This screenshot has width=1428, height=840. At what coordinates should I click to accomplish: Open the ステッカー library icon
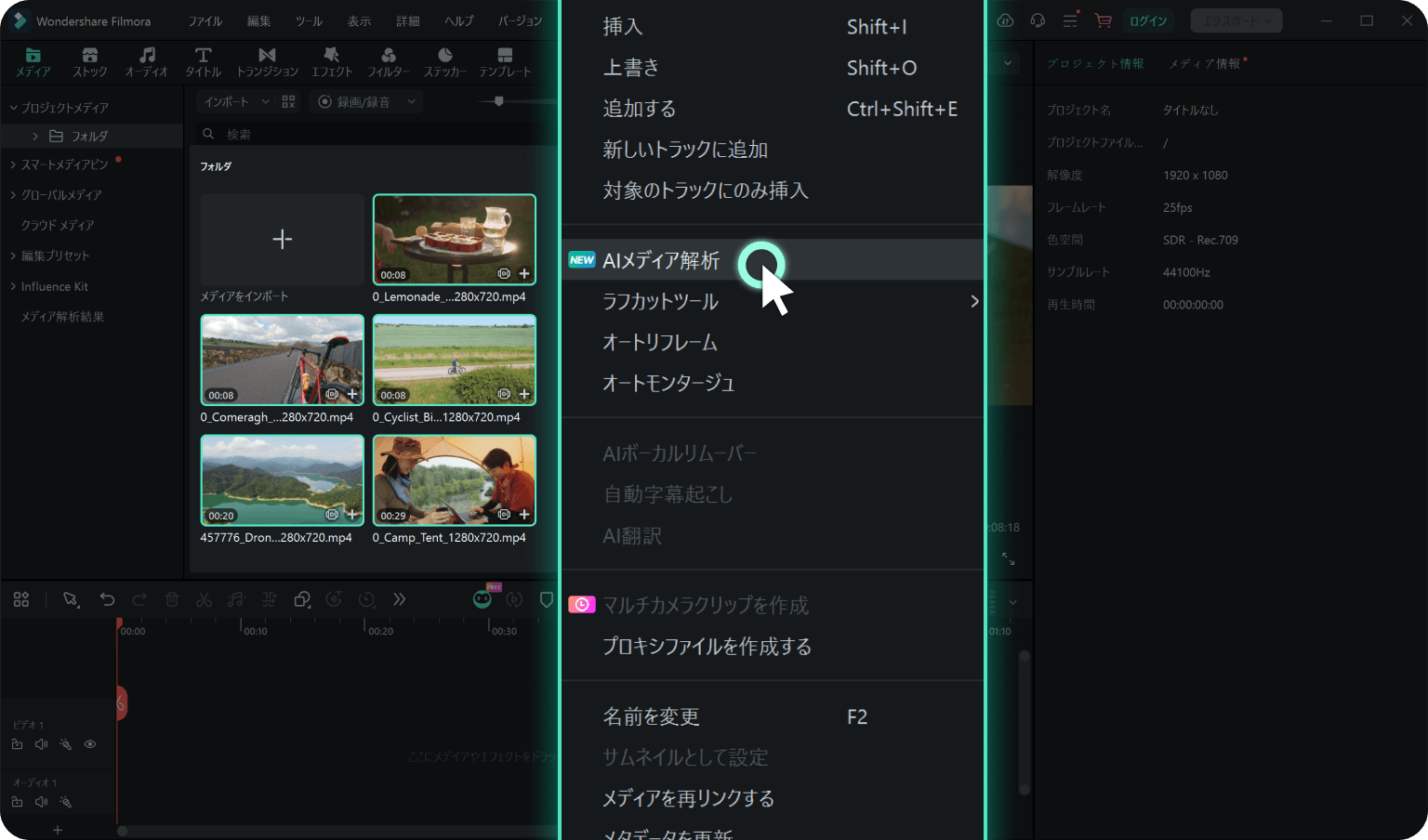tap(445, 62)
